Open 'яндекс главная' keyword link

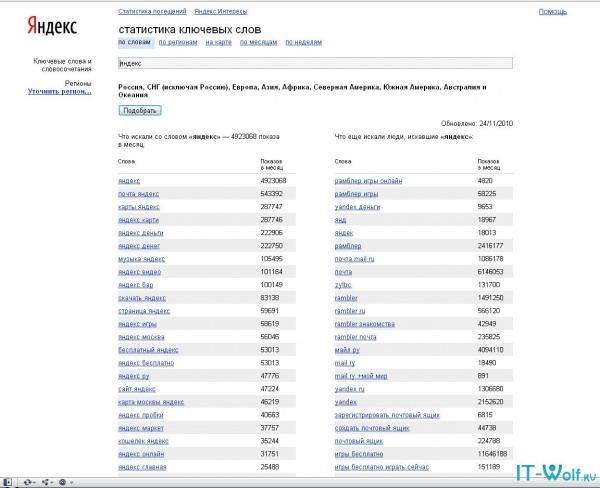pyautogui.click(x=142, y=467)
